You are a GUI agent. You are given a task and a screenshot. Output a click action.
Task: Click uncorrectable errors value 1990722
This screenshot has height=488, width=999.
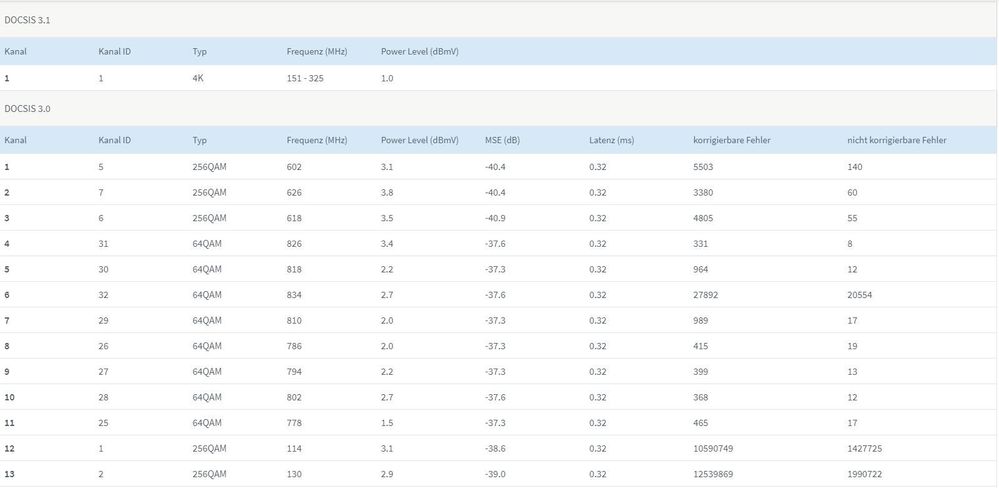coord(865,474)
